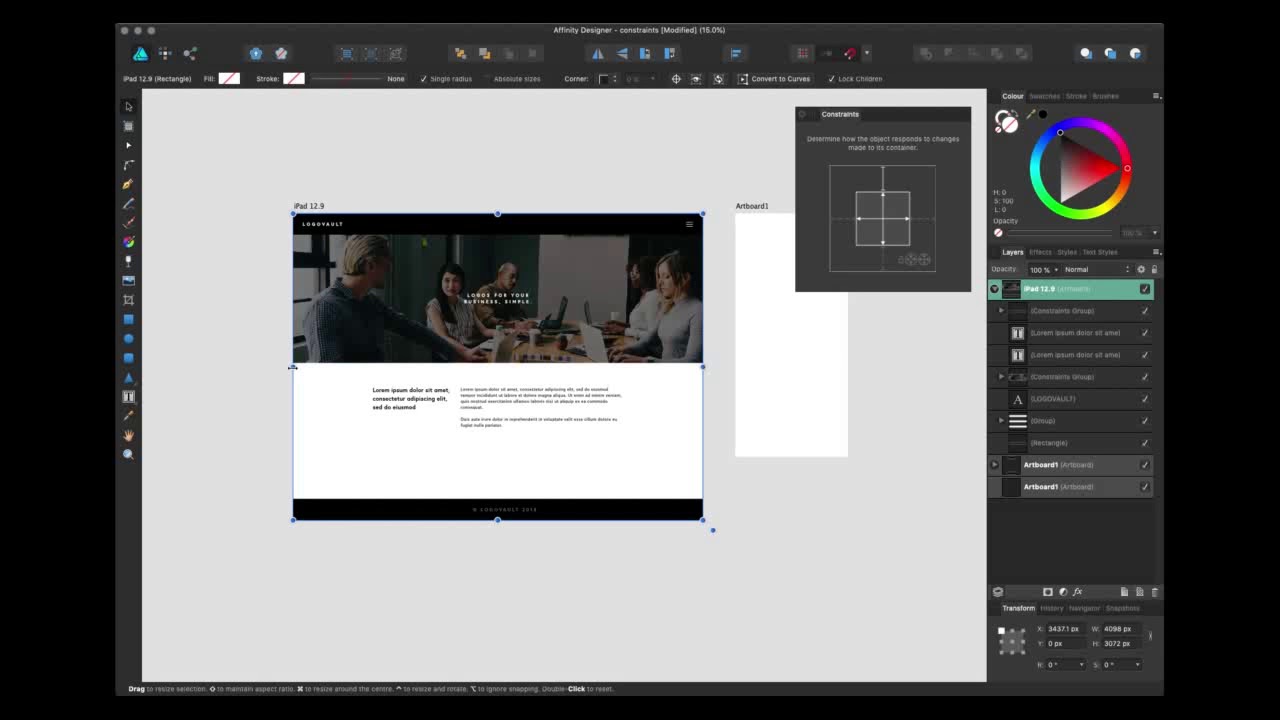Screen dimensions: 1280x720
Task: Hide the iPad 12.9 artboard layer
Action: [x=1145, y=289]
